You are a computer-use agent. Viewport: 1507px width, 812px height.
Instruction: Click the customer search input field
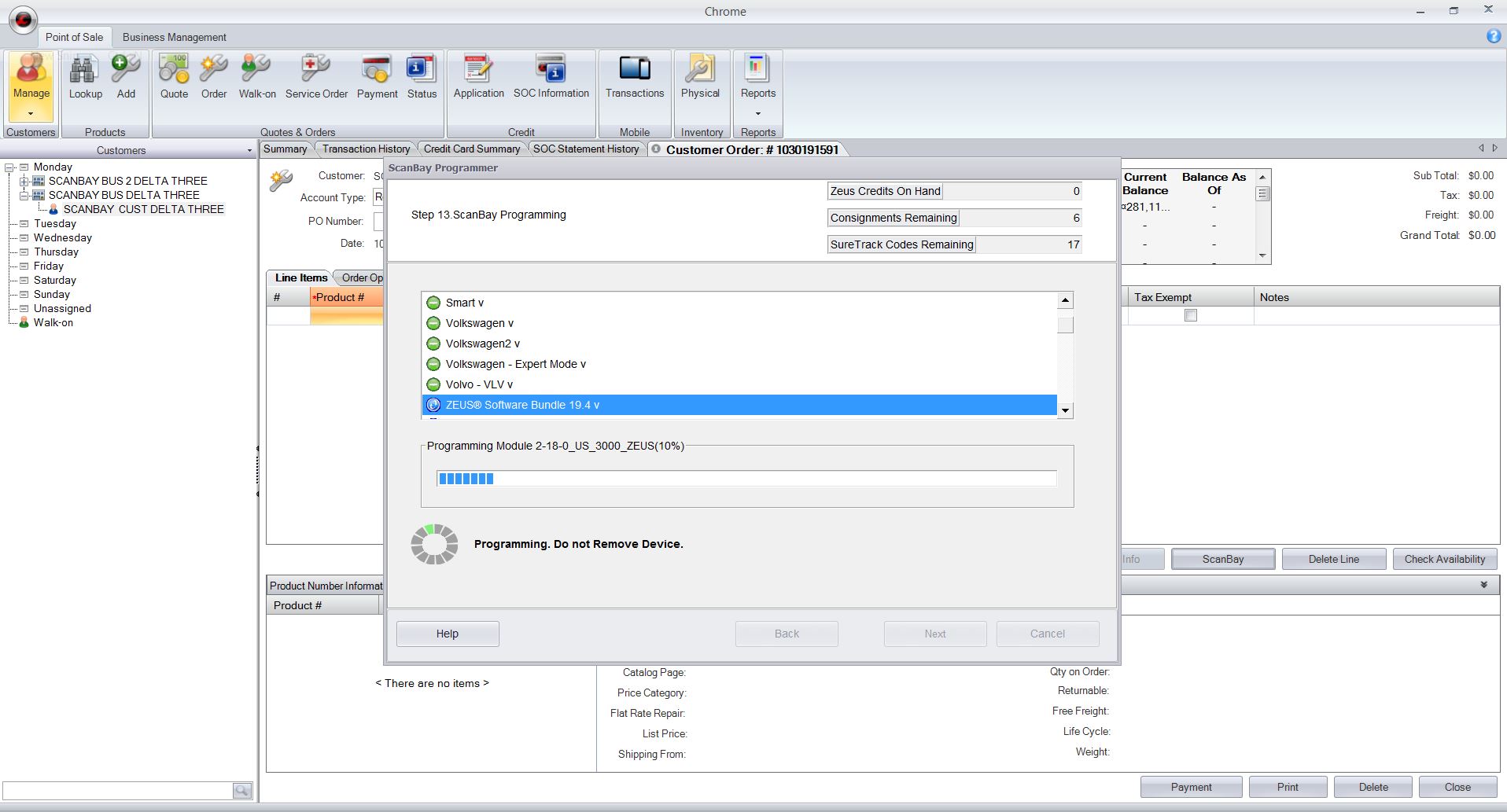pos(118,790)
